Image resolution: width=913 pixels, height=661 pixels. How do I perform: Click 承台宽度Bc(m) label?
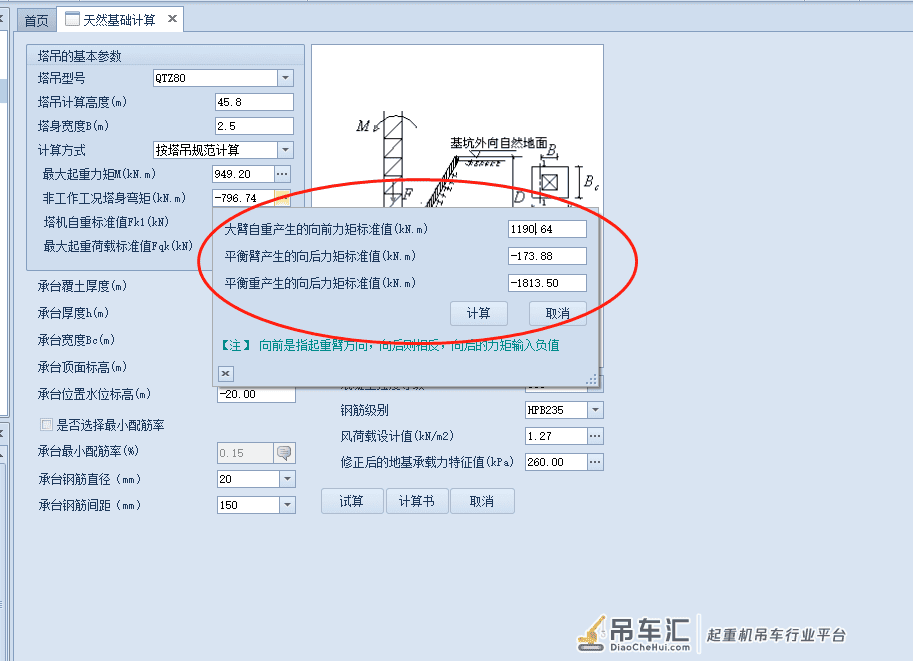(76, 340)
